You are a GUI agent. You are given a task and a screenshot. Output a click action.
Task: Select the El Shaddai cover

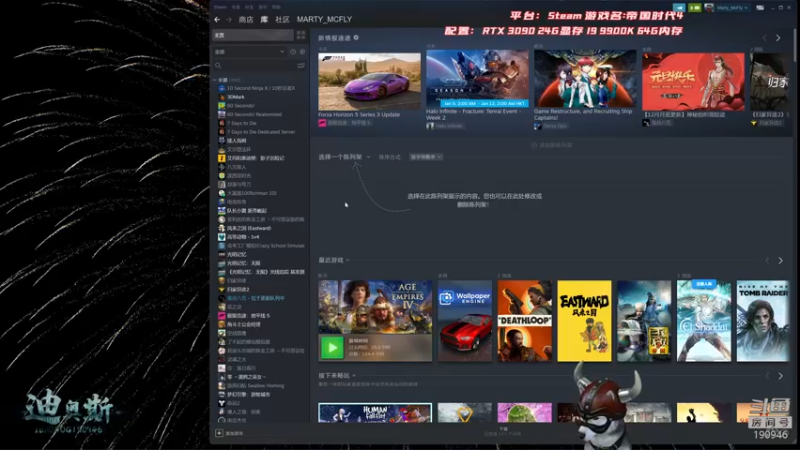[704, 321]
